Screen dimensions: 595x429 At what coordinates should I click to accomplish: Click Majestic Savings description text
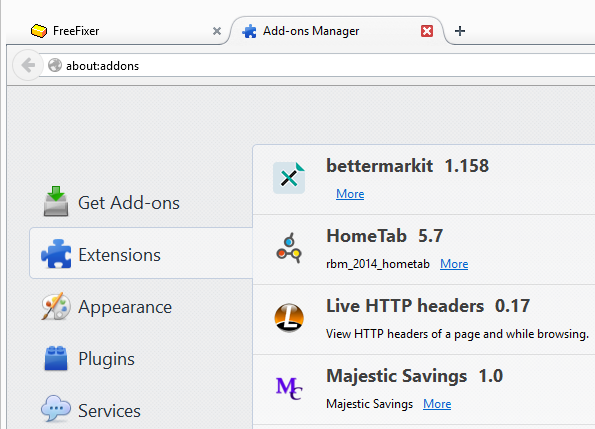(x=370, y=404)
